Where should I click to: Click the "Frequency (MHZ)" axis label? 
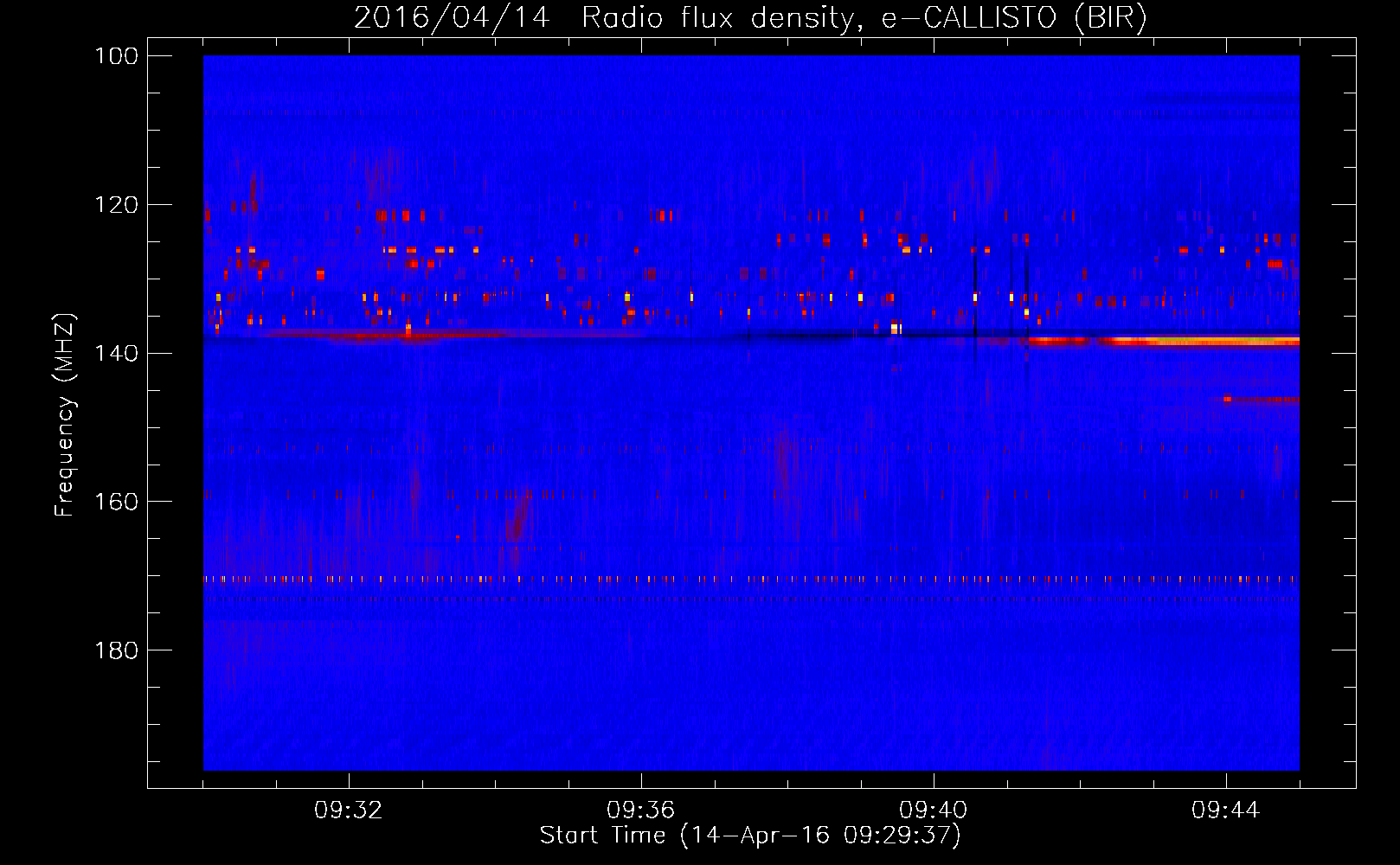pyautogui.click(x=65, y=415)
